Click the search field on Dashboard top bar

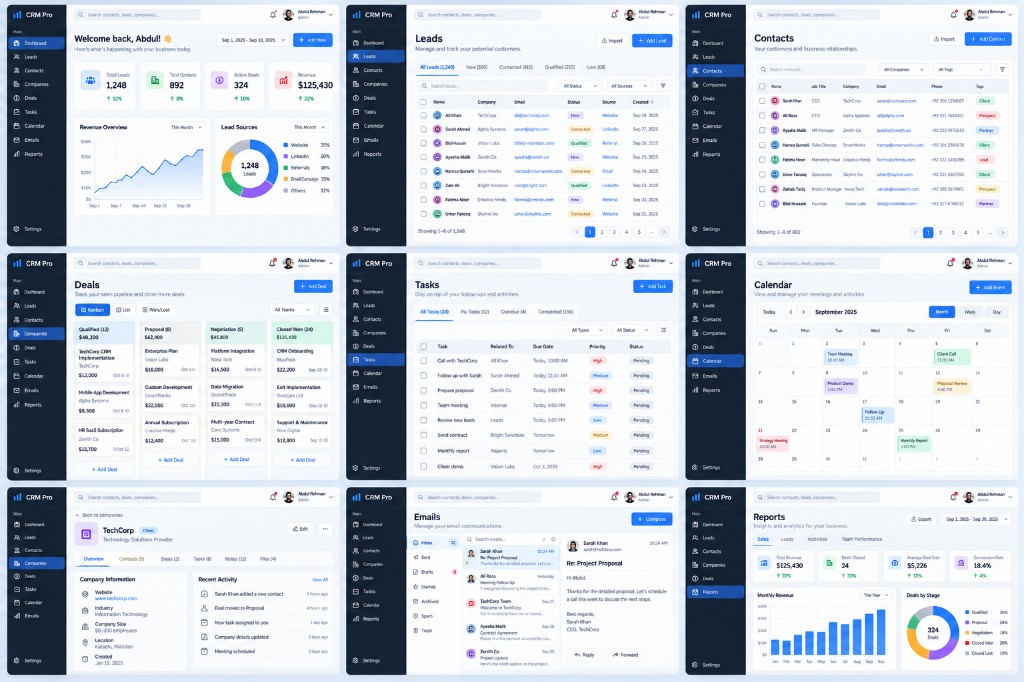click(x=137, y=14)
